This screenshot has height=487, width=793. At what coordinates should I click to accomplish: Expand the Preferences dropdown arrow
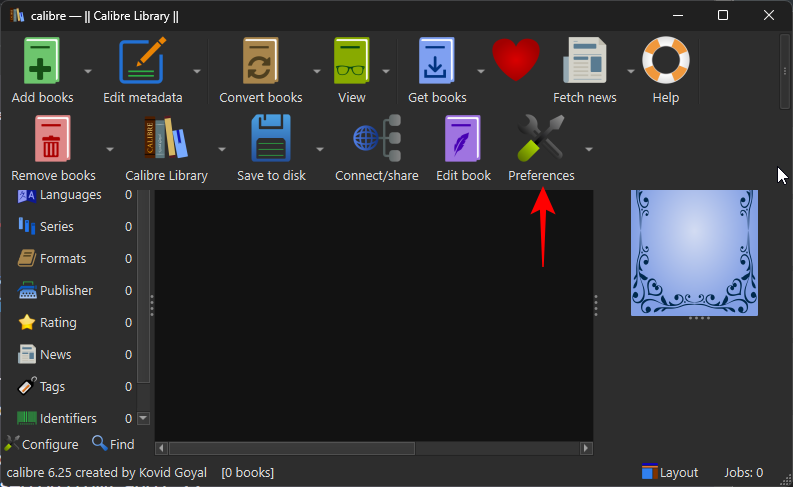(x=589, y=149)
